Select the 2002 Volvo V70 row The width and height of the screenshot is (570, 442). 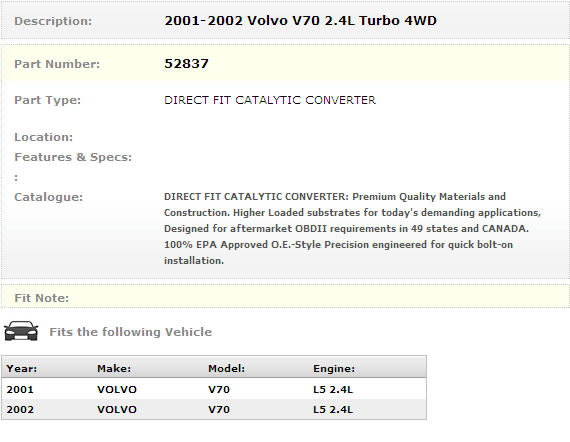pyautogui.click(x=214, y=409)
